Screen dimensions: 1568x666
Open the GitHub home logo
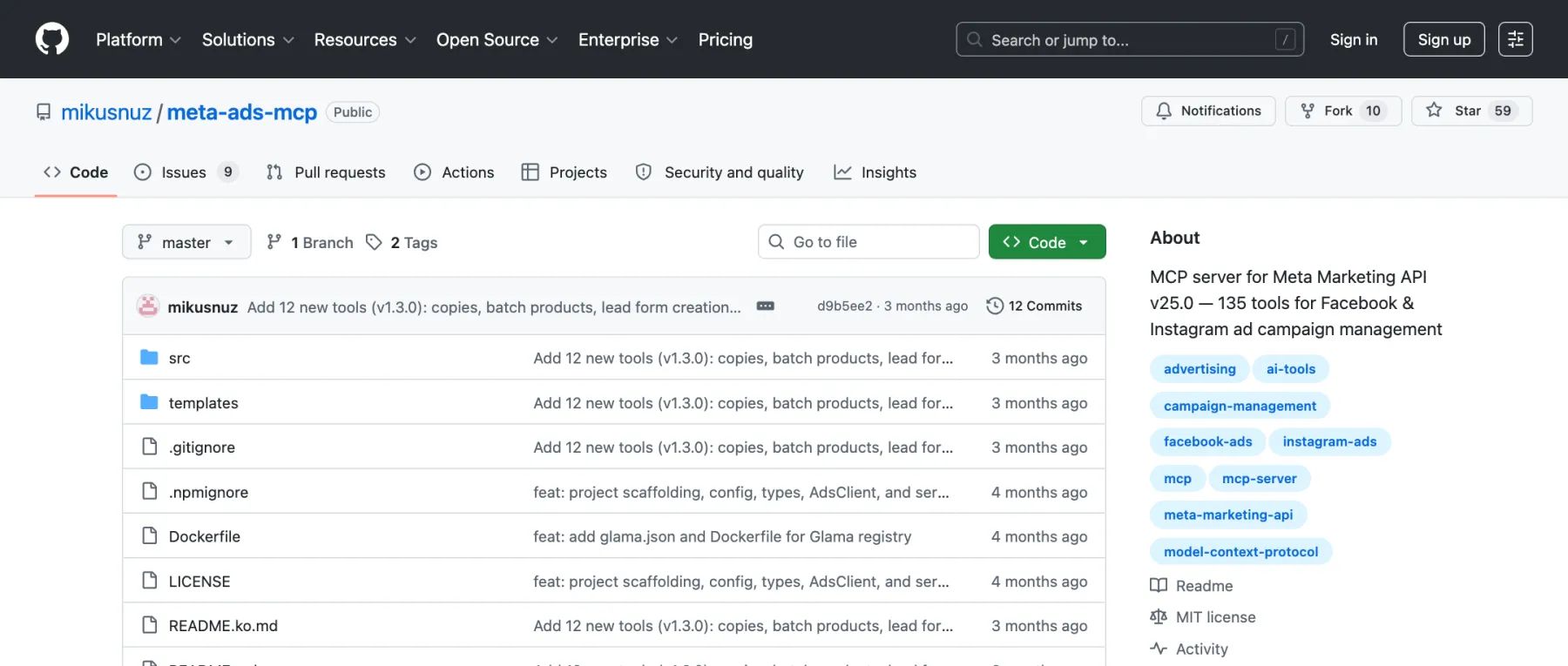(52, 39)
